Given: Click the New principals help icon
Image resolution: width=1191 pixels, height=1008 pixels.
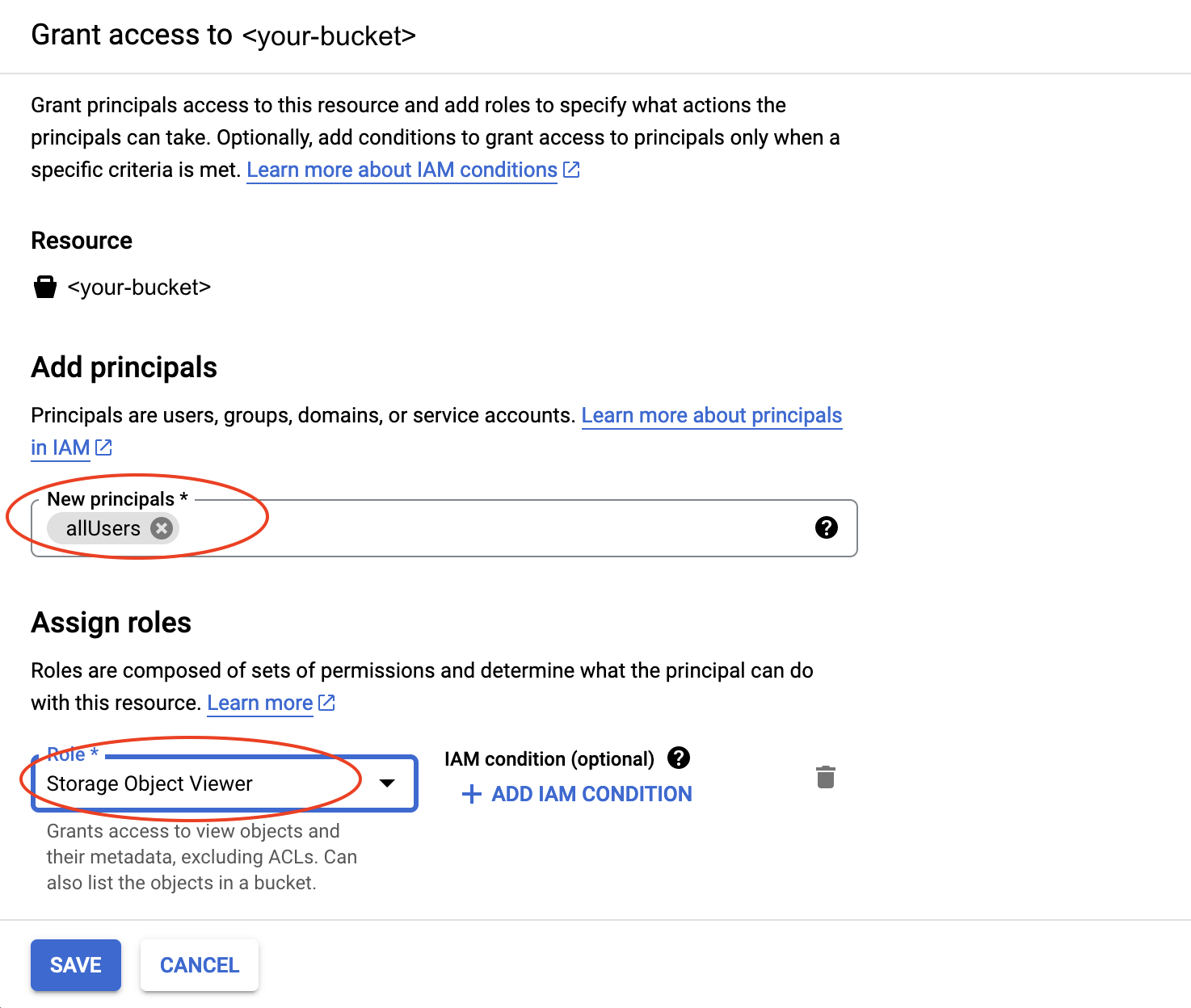Looking at the screenshot, I should tap(826, 527).
